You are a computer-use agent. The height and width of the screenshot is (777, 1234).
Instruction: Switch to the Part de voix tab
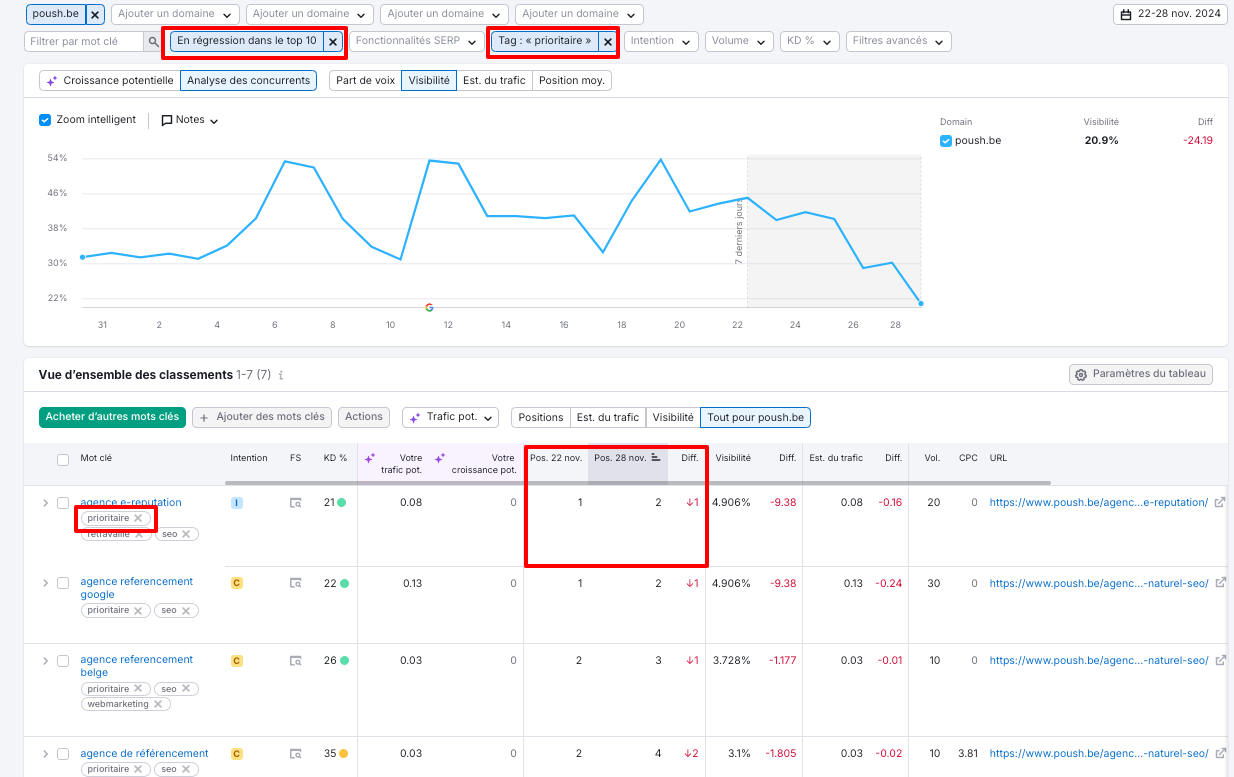(x=365, y=80)
